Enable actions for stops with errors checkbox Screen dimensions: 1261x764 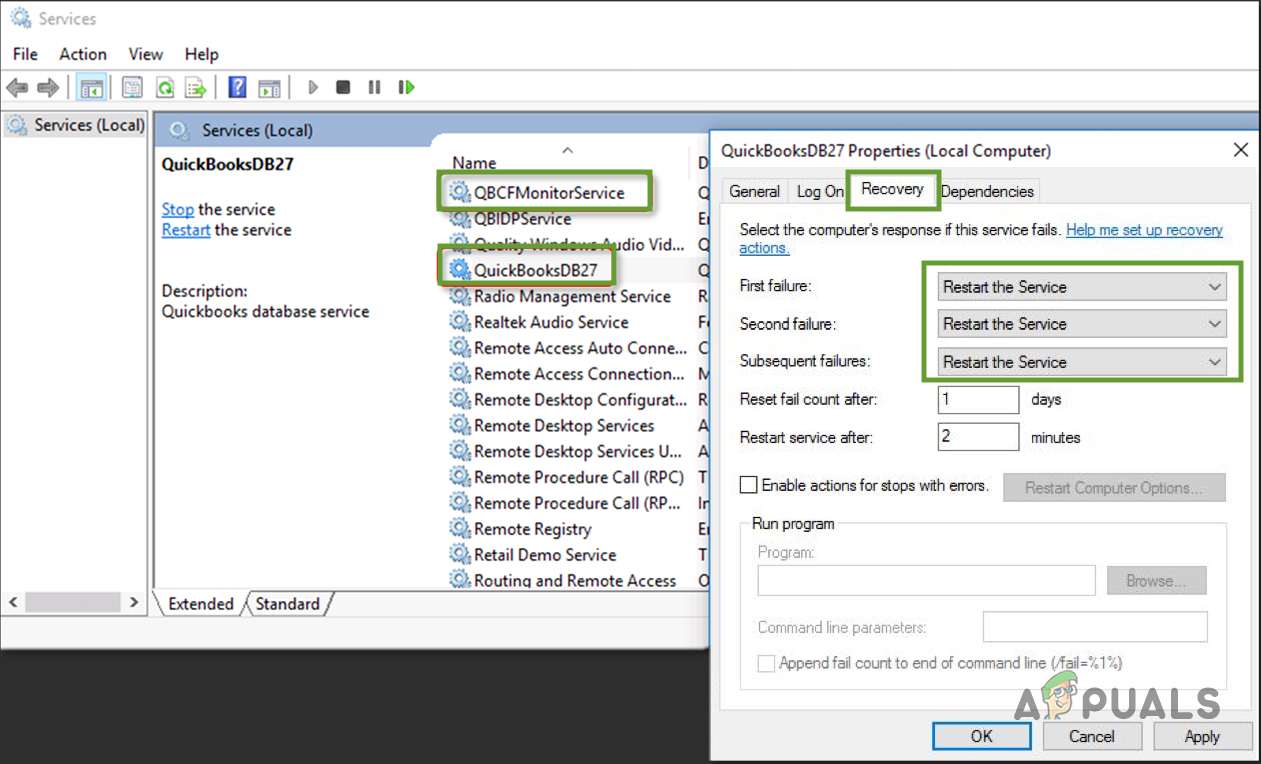coord(748,485)
